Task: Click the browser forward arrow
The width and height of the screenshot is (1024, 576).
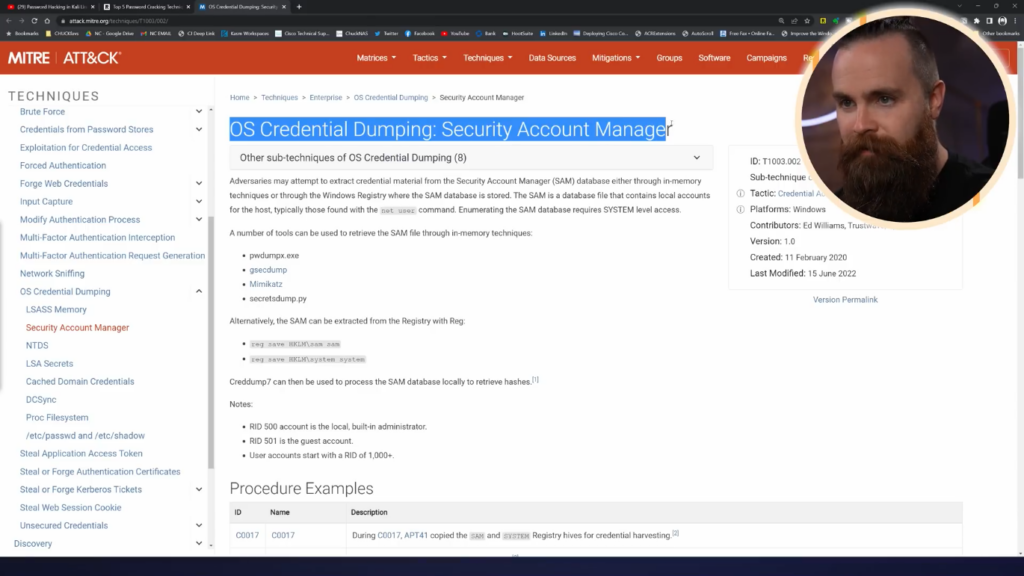Action: tap(22, 21)
